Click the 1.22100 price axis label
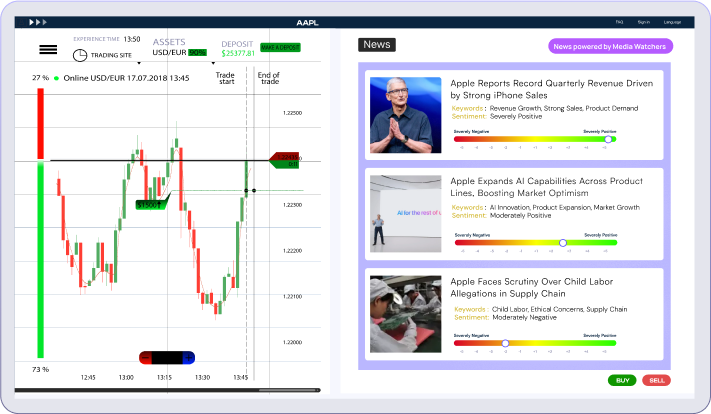The width and height of the screenshot is (711, 414). (292, 297)
